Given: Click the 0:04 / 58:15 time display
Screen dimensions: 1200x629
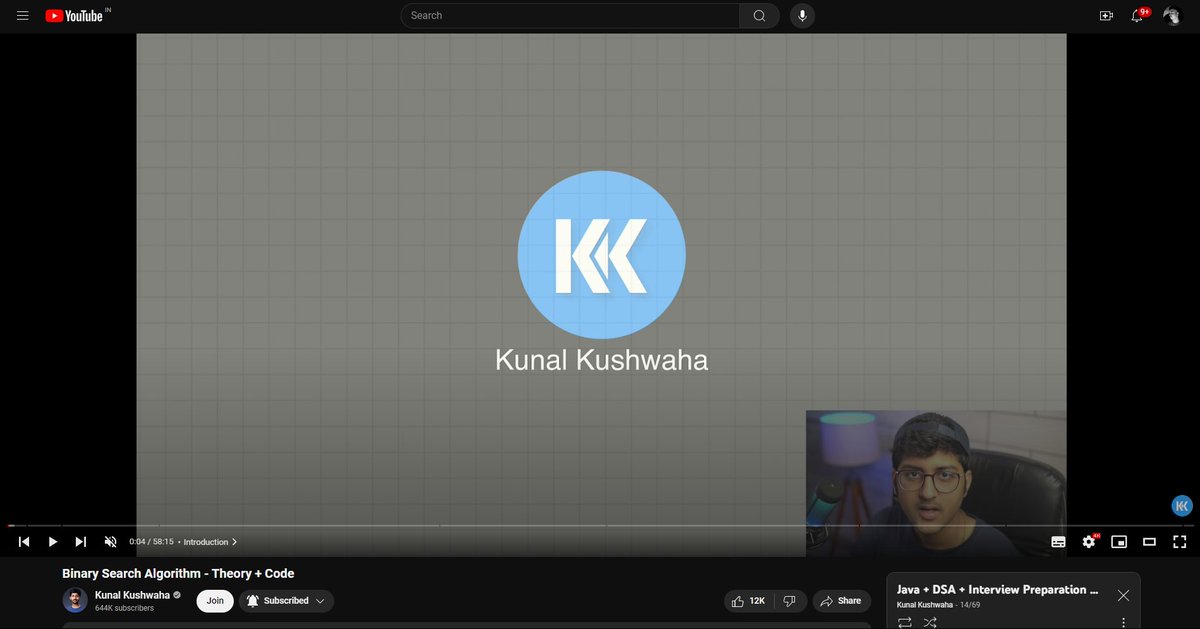Looking at the screenshot, I should point(151,542).
